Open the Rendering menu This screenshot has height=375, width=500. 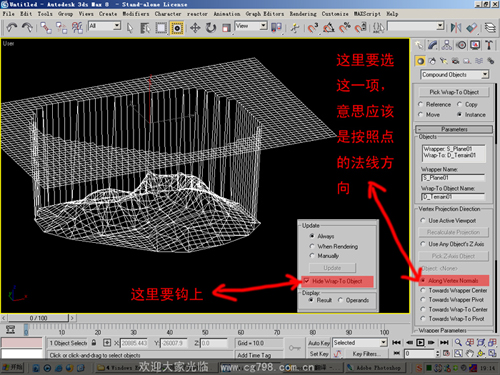(x=303, y=14)
